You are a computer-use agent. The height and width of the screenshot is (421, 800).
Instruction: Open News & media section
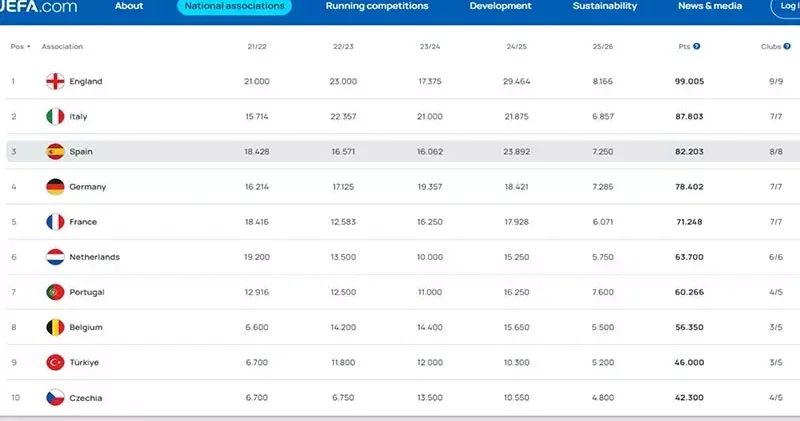711,6
